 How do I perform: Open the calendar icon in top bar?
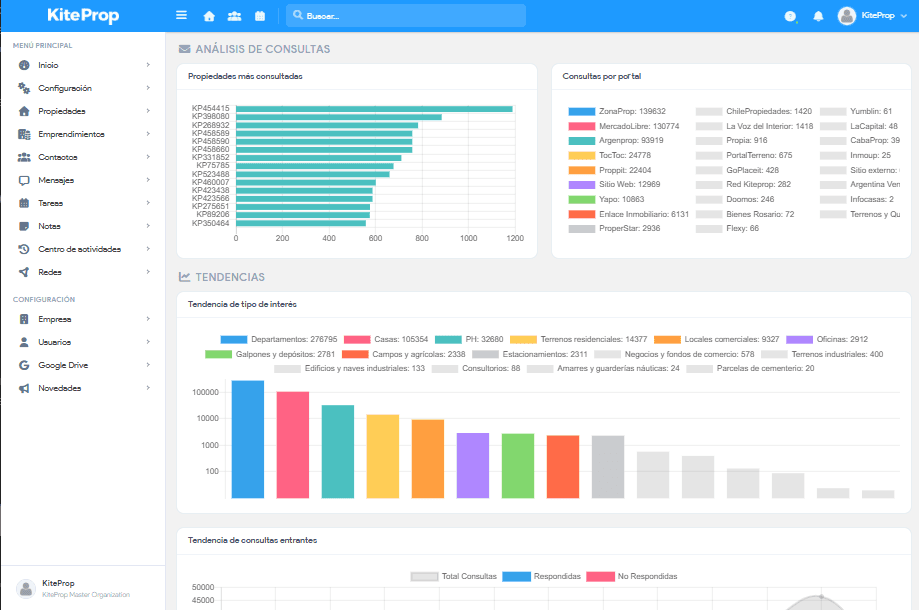(x=260, y=16)
